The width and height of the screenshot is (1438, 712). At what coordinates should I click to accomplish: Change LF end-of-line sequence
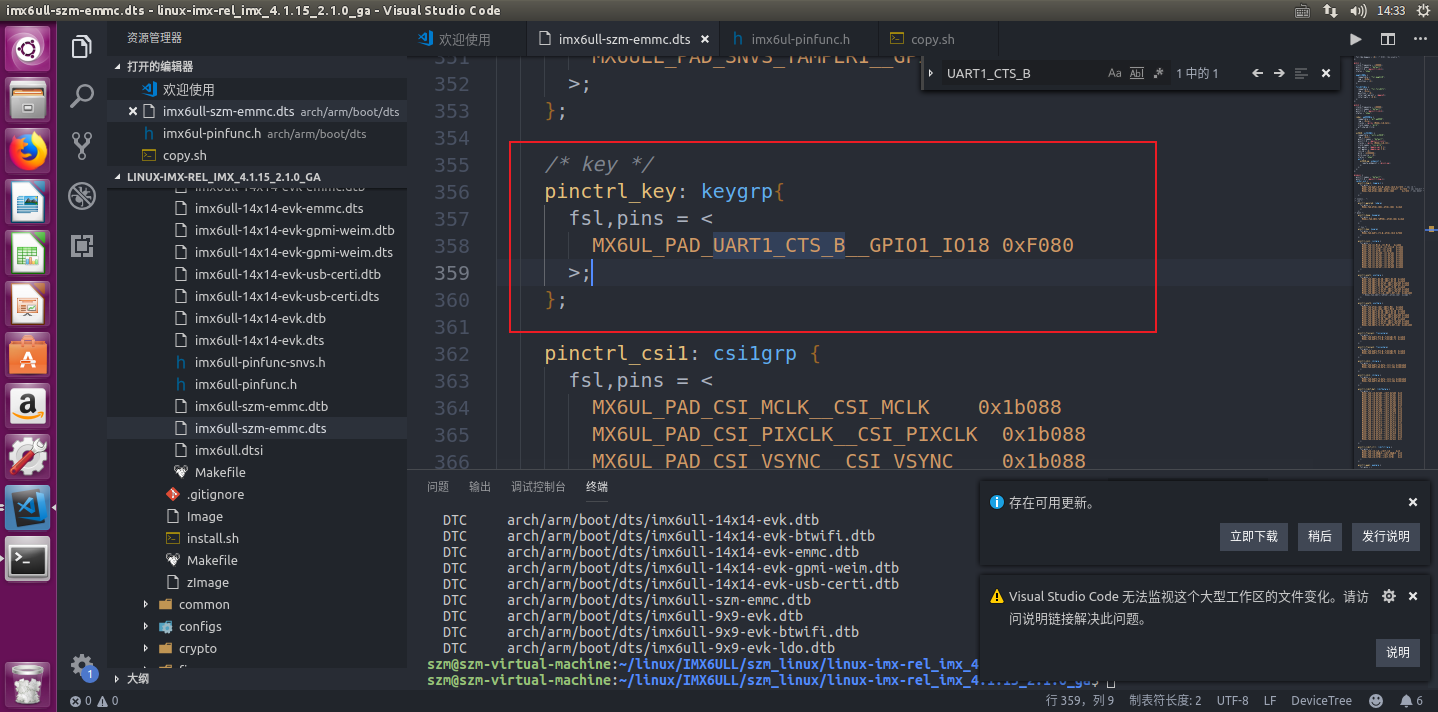tap(1269, 701)
